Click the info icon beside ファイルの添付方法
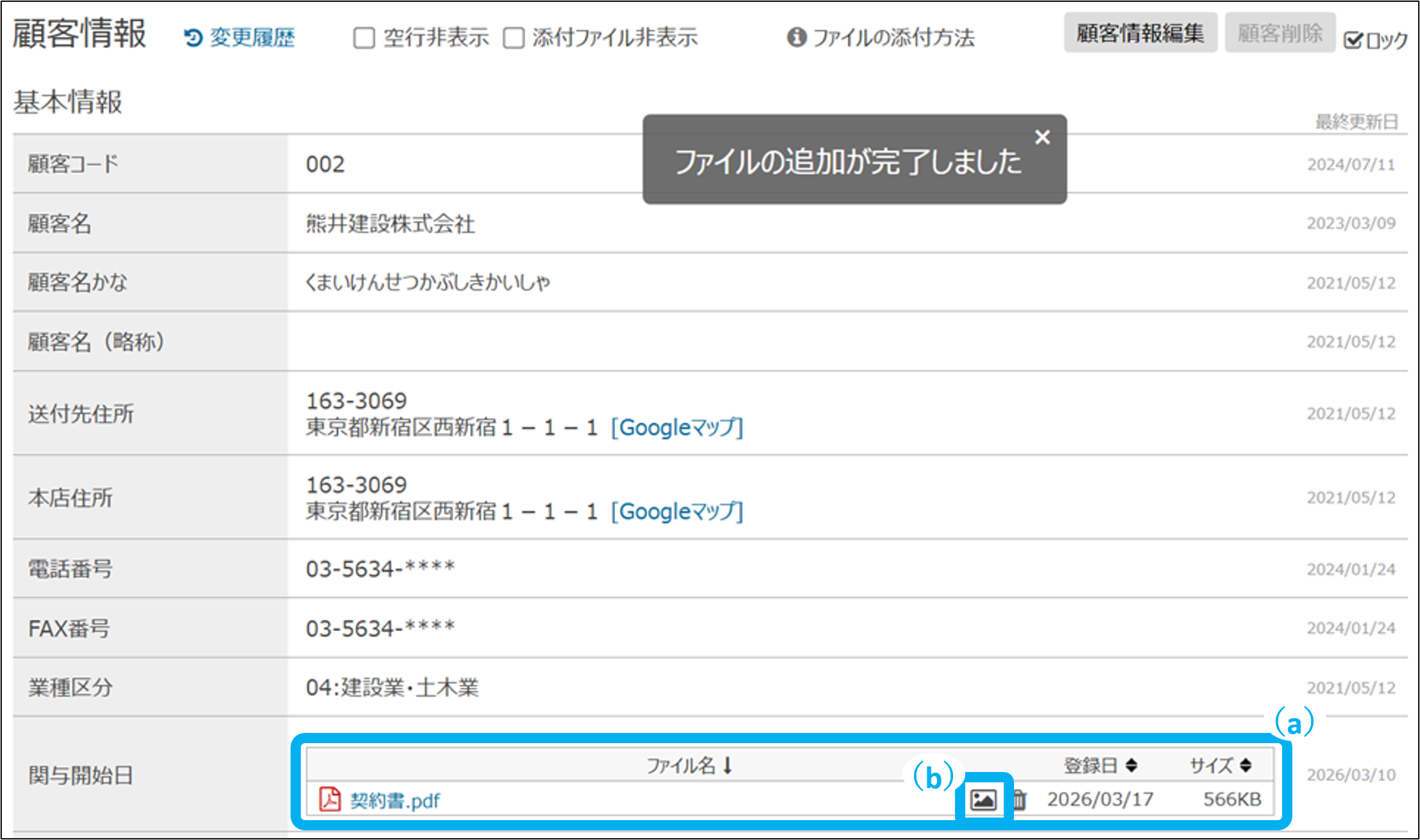The image size is (1420, 840). 796,37
